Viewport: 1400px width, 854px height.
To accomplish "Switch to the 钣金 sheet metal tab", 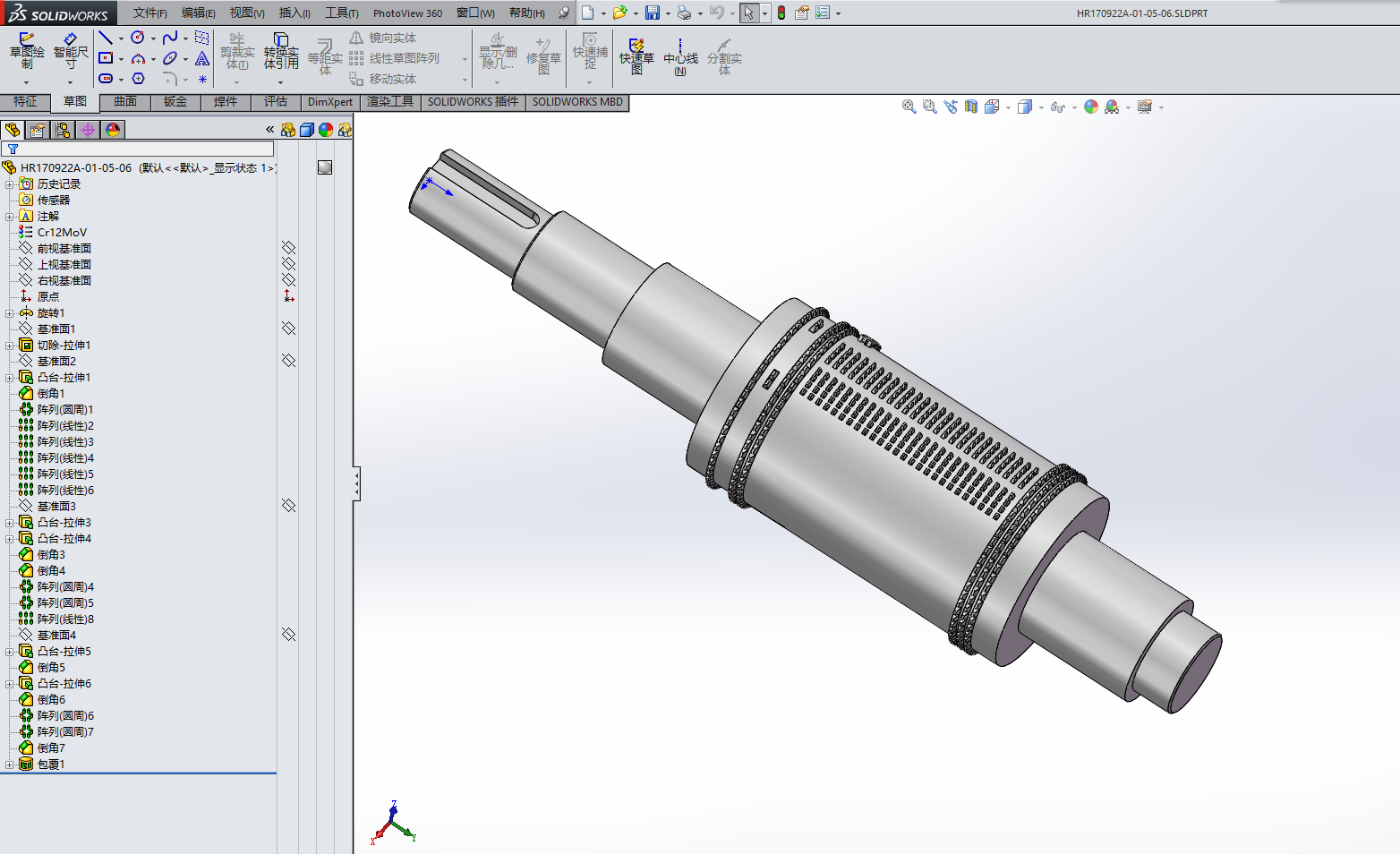I will point(175,102).
